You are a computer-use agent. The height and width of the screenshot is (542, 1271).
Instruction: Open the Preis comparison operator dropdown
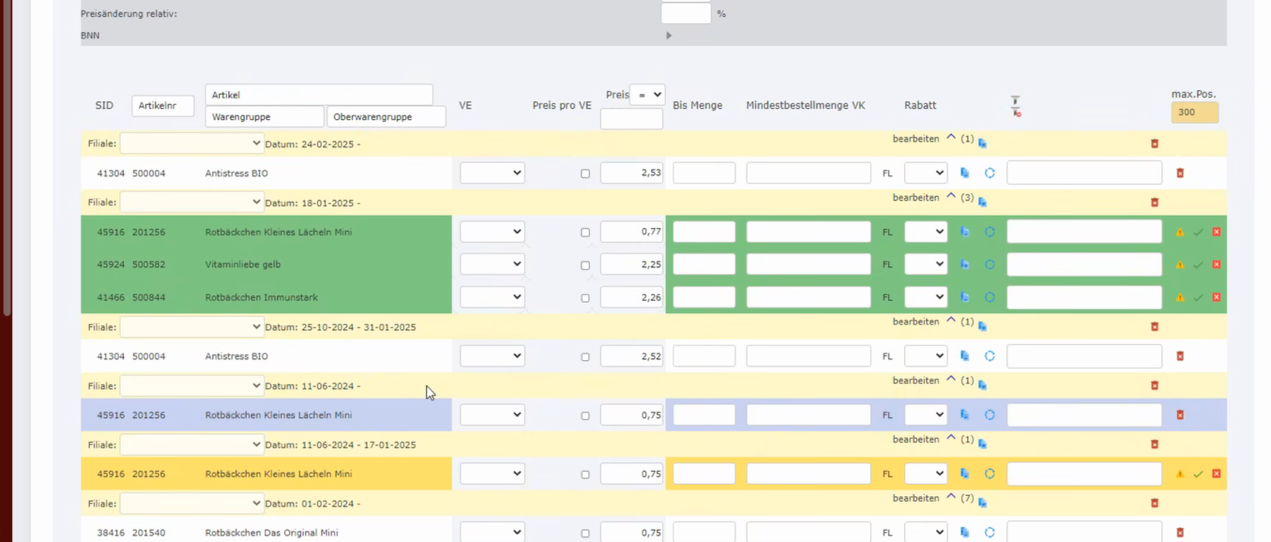(649, 95)
